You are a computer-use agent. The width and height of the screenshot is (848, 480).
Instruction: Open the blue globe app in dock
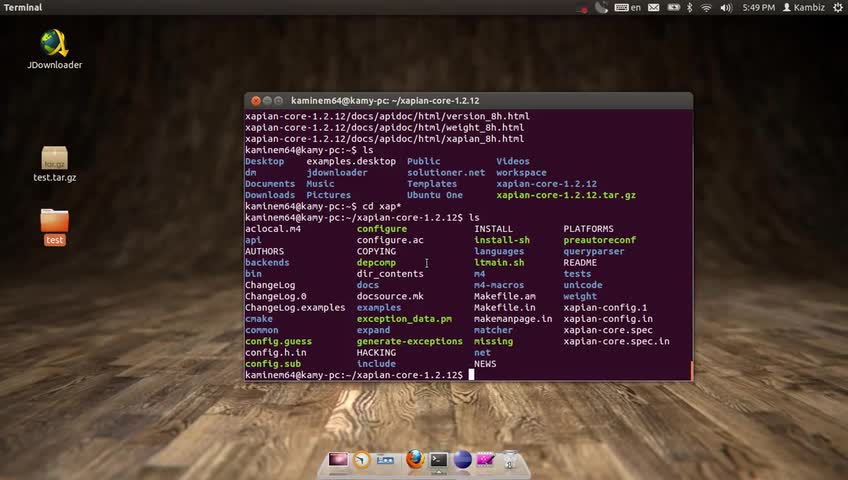pos(462,460)
